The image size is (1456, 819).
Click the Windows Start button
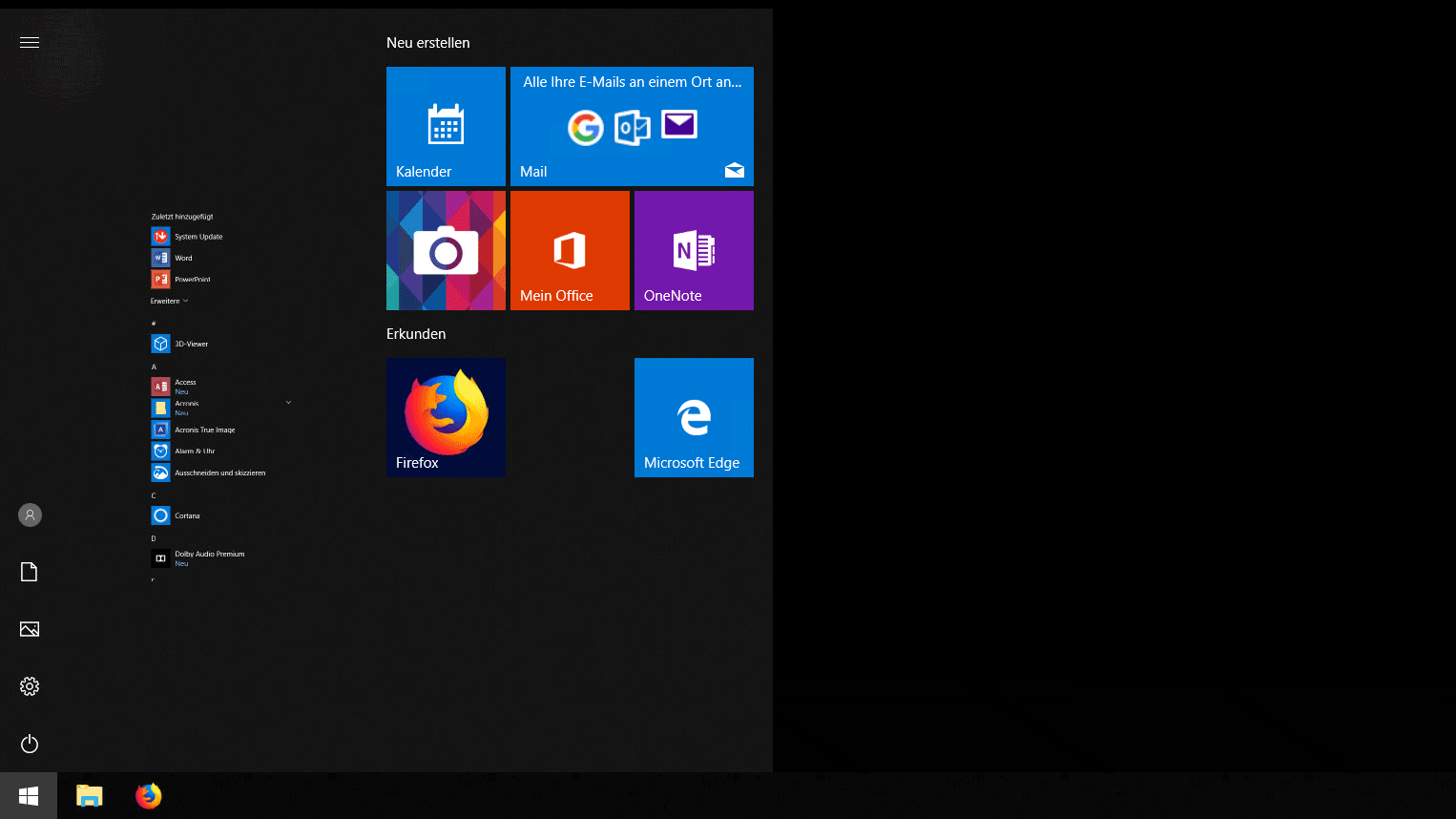[29, 796]
